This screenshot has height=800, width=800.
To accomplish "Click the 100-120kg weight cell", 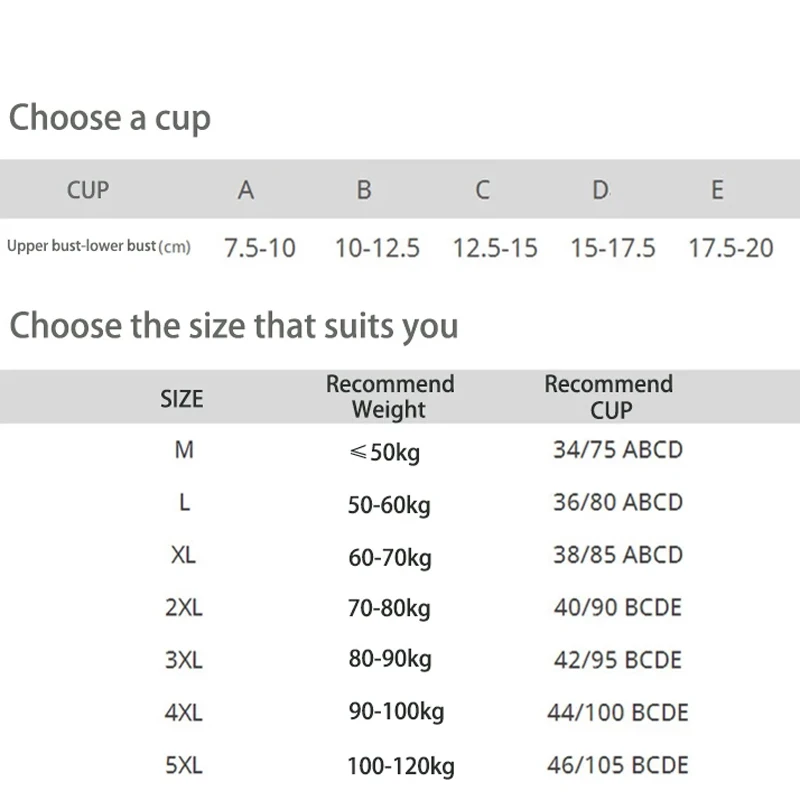I will (x=400, y=767).
